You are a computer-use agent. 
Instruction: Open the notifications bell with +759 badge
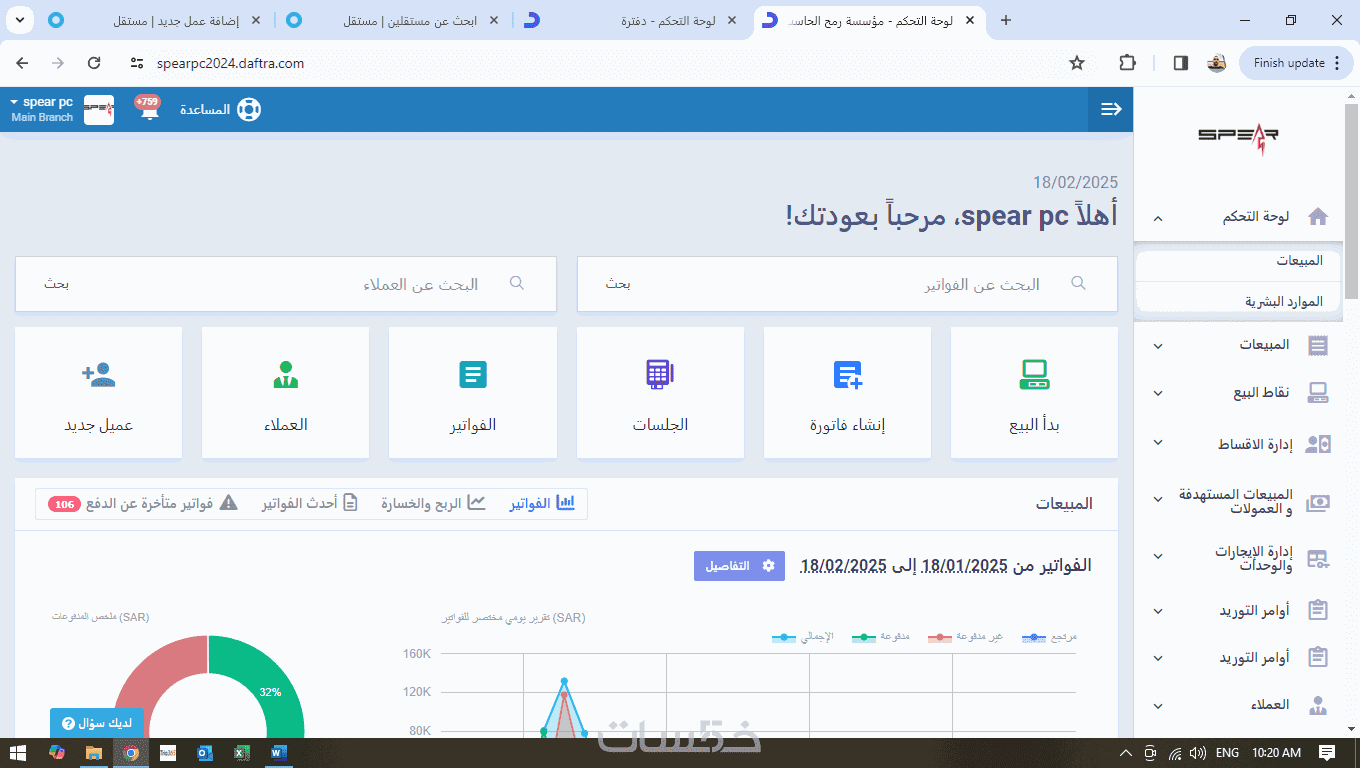pos(148,108)
